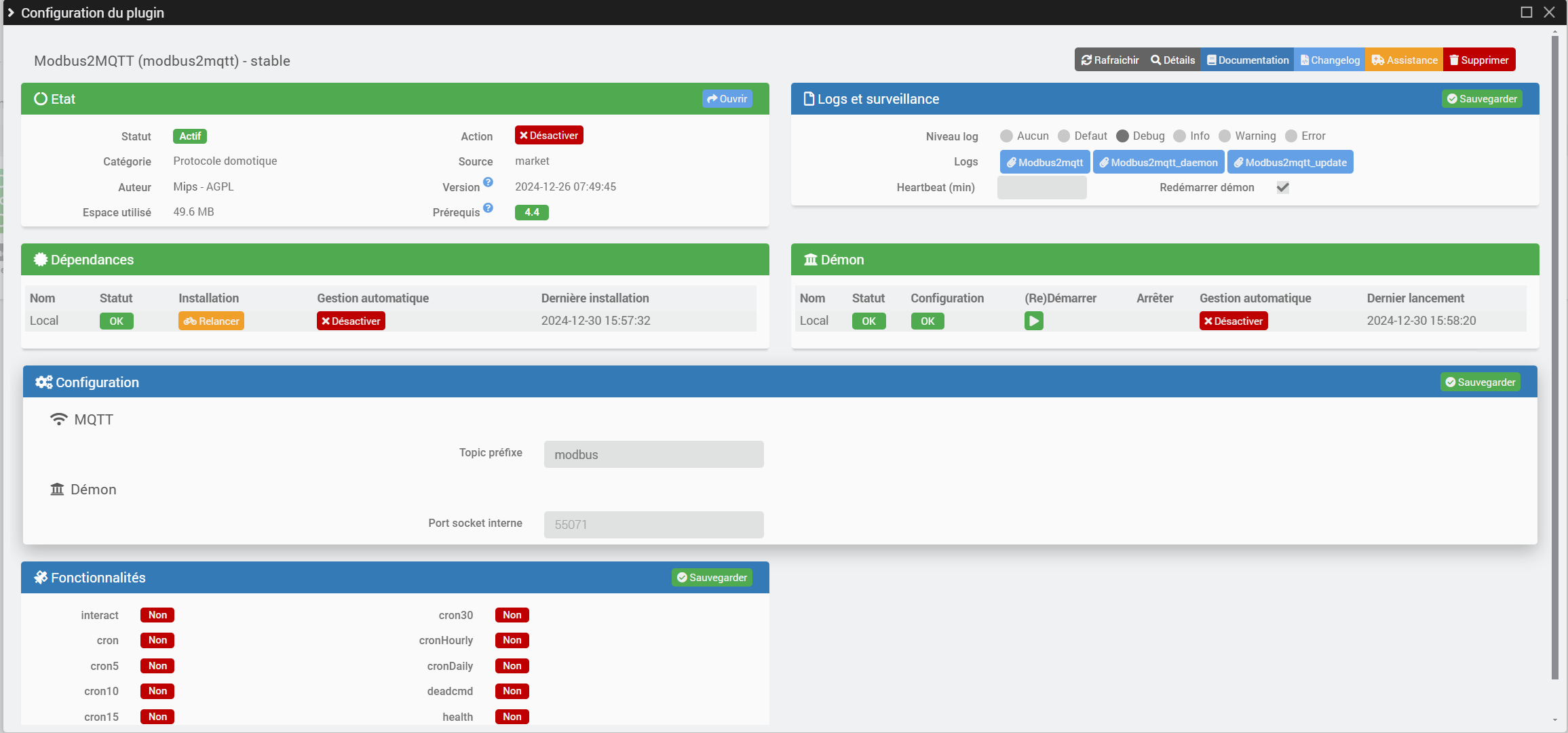Select the Debug log level
The image size is (1568, 733).
pyautogui.click(x=1122, y=136)
